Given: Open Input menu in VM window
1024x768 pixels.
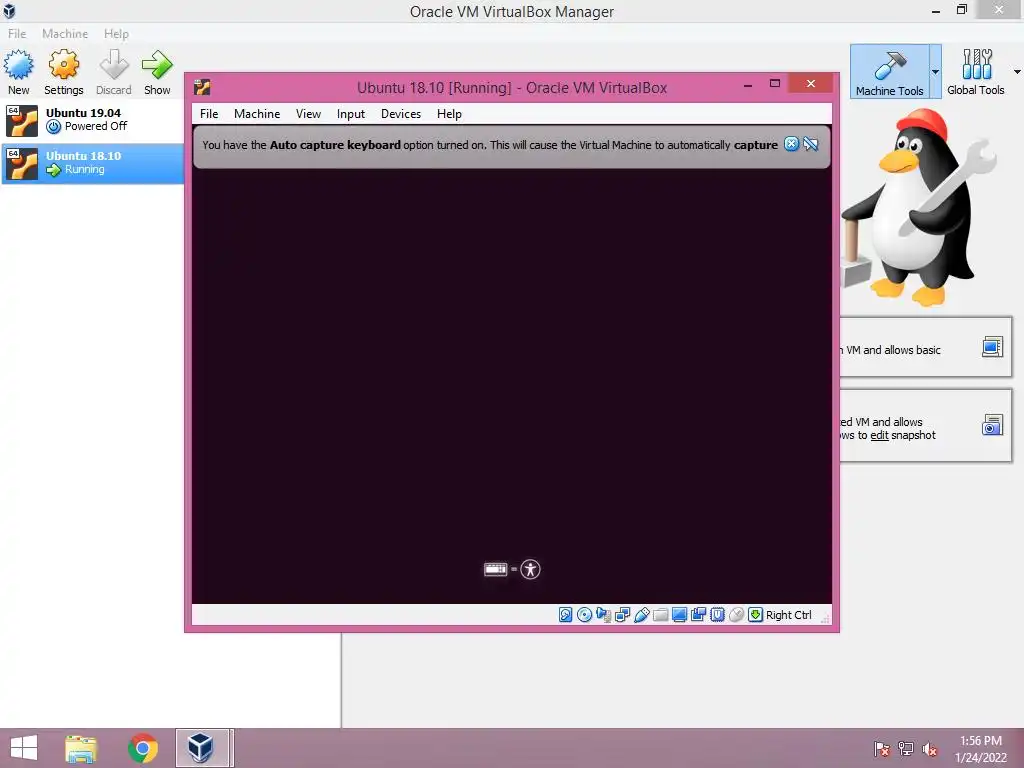Looking at the screenshot, I should tap(351, 114).
